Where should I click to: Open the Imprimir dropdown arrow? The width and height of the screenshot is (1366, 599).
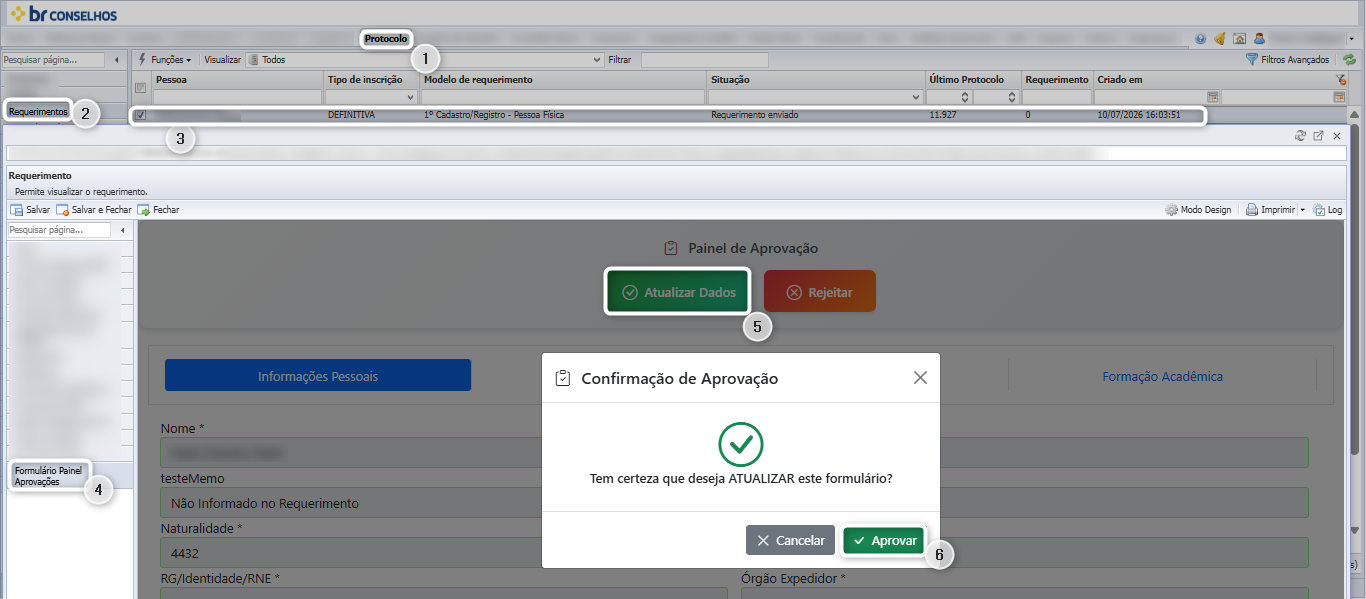pos(1302,210)
